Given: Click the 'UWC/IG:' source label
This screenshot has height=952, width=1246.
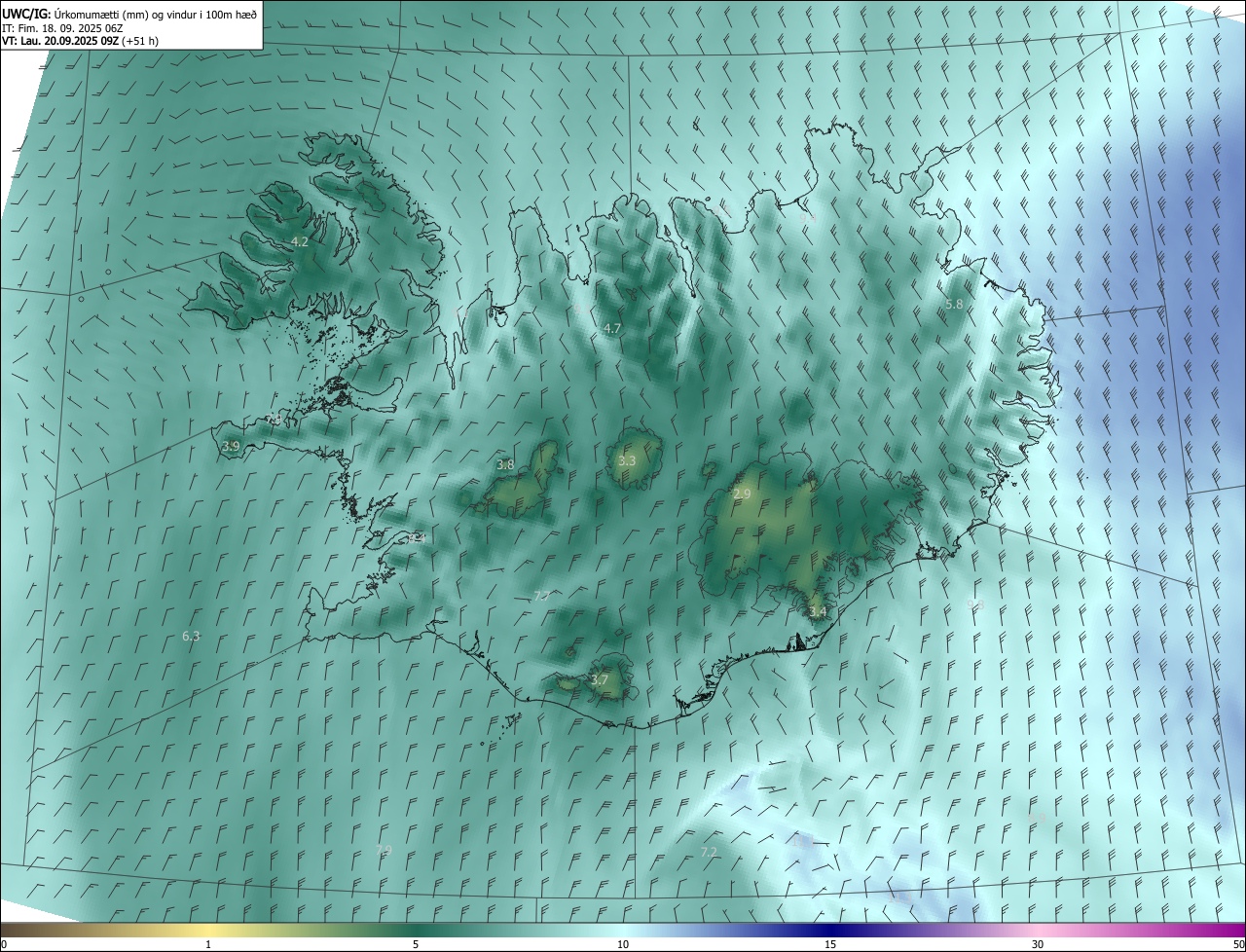Looking at the screenshot, I should (25, 14).
